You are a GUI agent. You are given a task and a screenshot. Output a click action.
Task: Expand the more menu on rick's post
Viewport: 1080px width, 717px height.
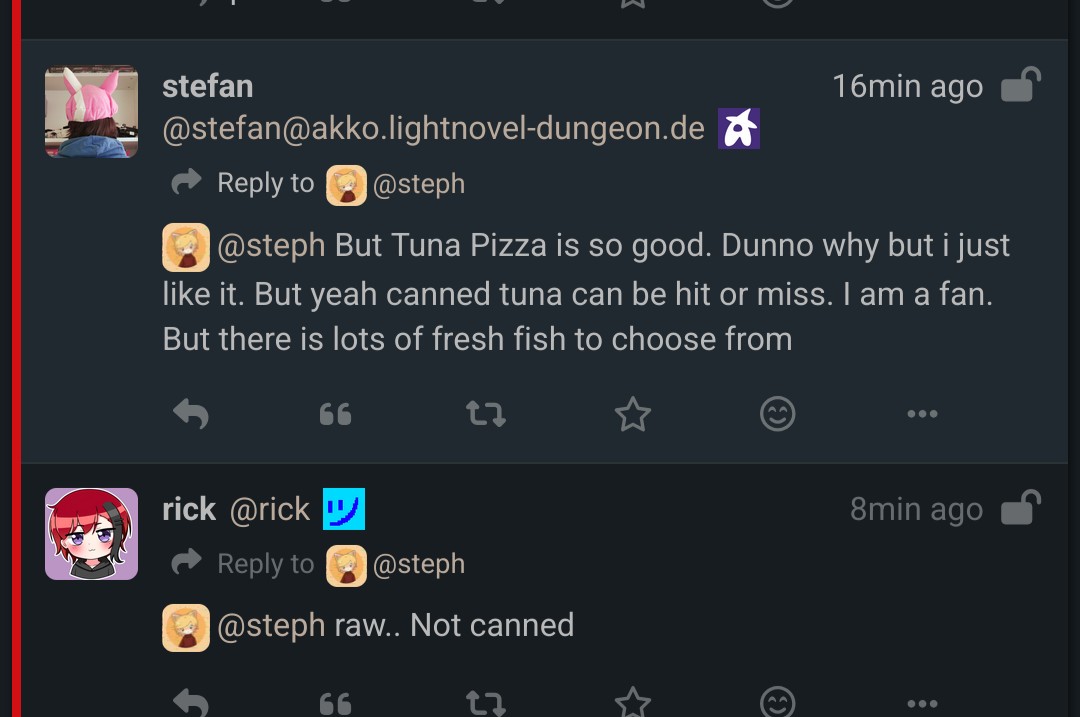point(921,704)
